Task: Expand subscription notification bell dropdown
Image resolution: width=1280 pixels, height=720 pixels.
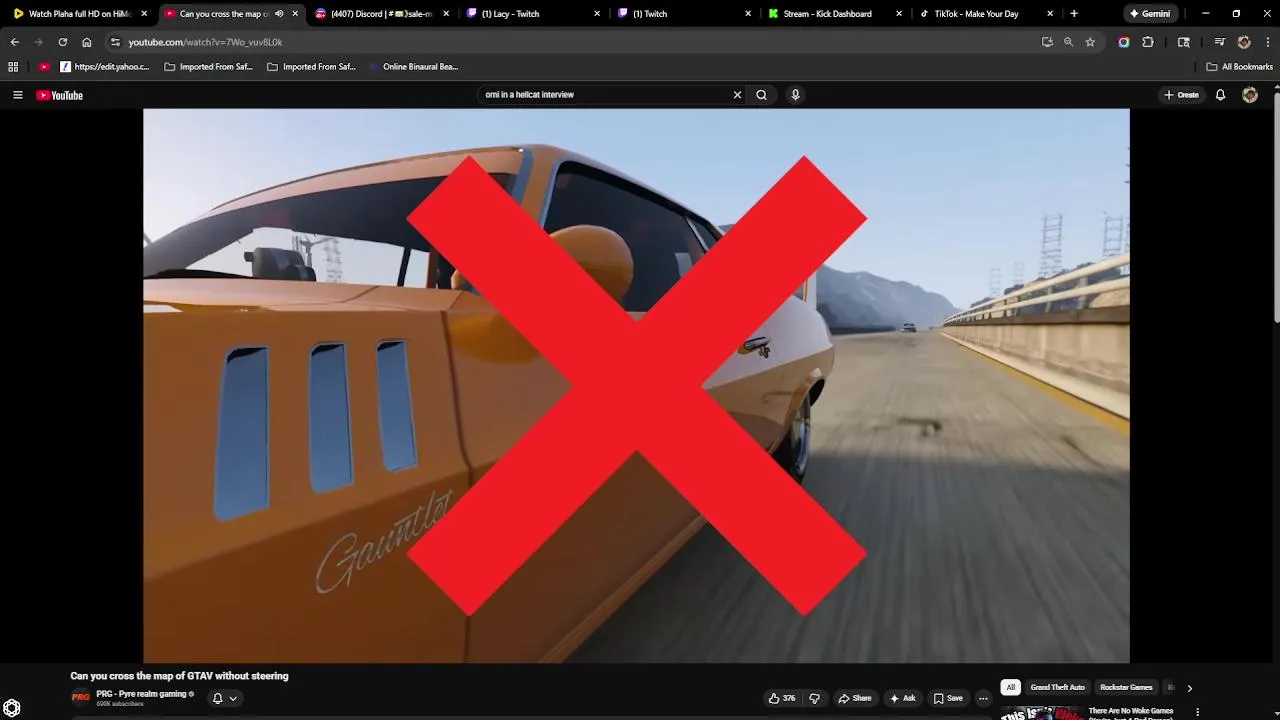Action: pos(225,698)
